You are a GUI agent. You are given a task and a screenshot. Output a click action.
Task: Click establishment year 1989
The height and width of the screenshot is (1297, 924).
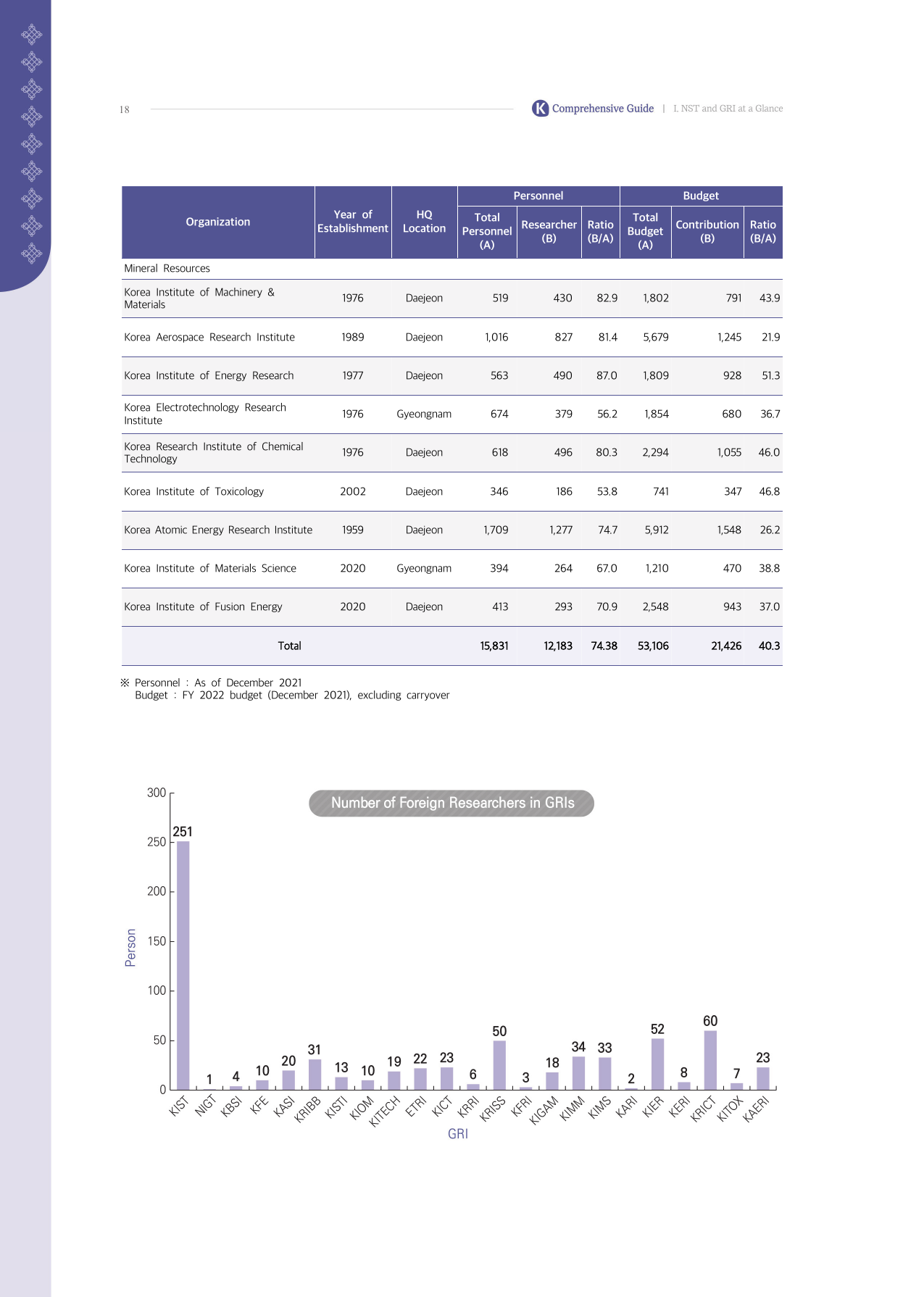(x=353, y=337)
